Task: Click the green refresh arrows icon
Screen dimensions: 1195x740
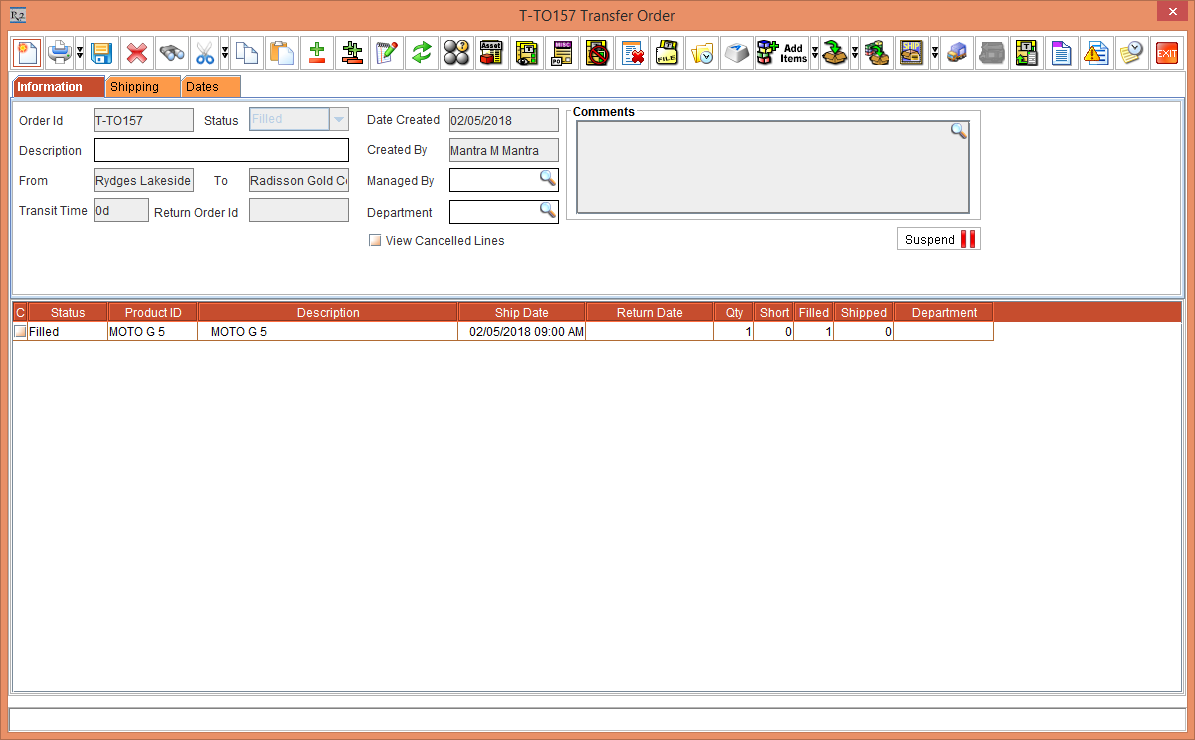Action: tap(422, 53)
